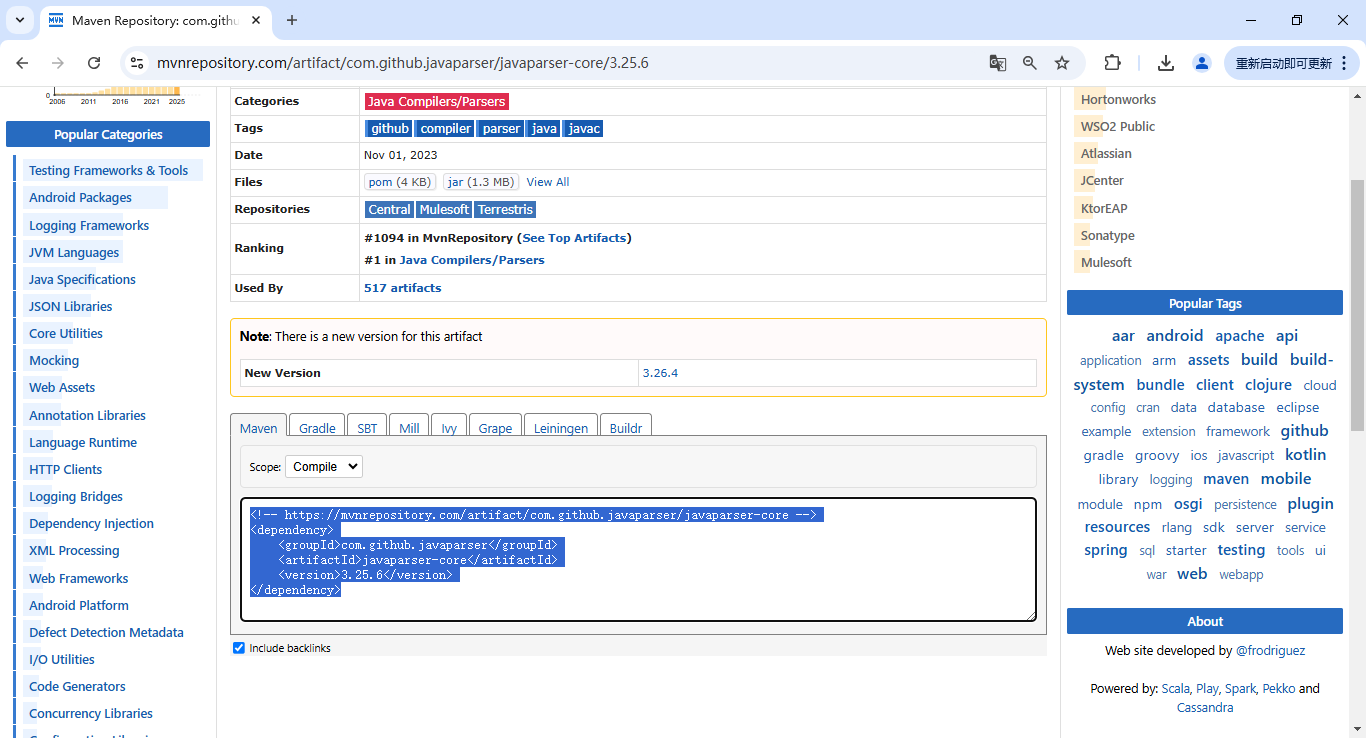
Task: Open the Scope Compile dropdown
Action: 324,467
